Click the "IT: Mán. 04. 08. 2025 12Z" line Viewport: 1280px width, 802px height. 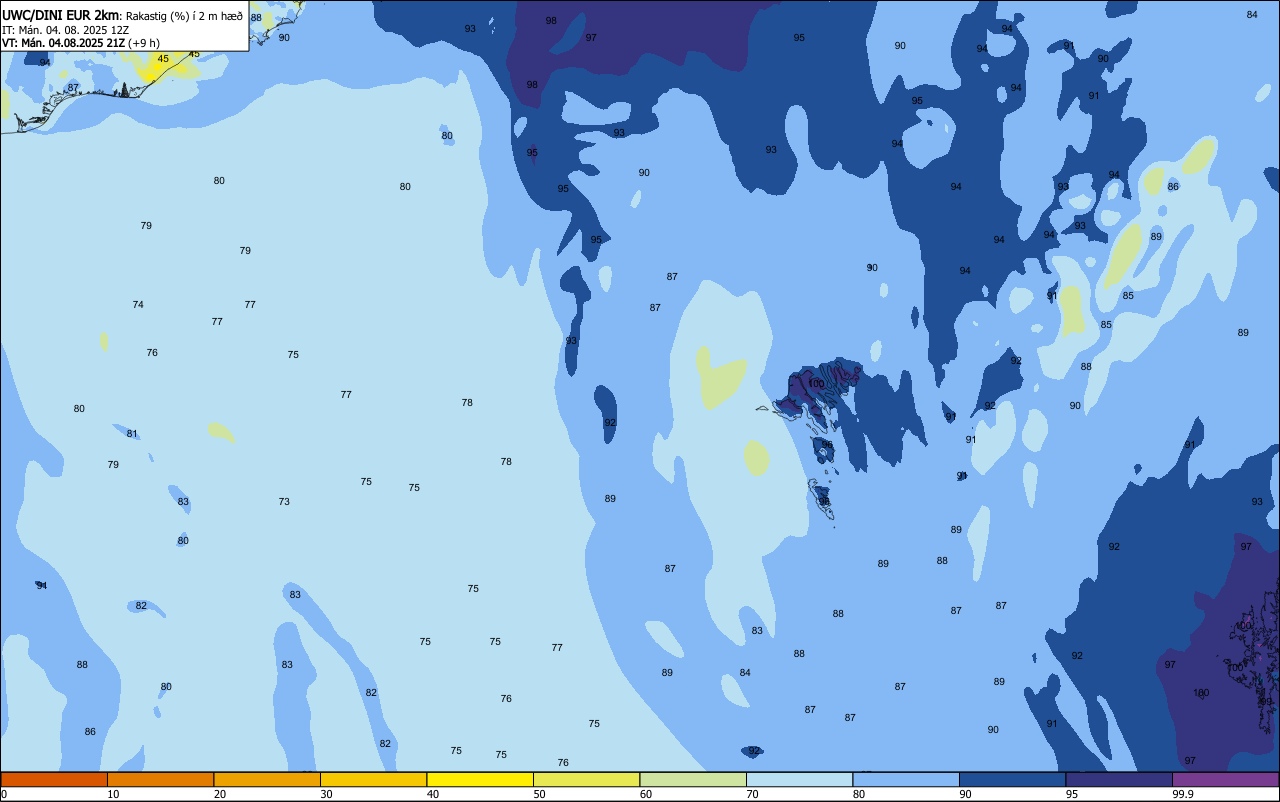[x=66, y=30]
